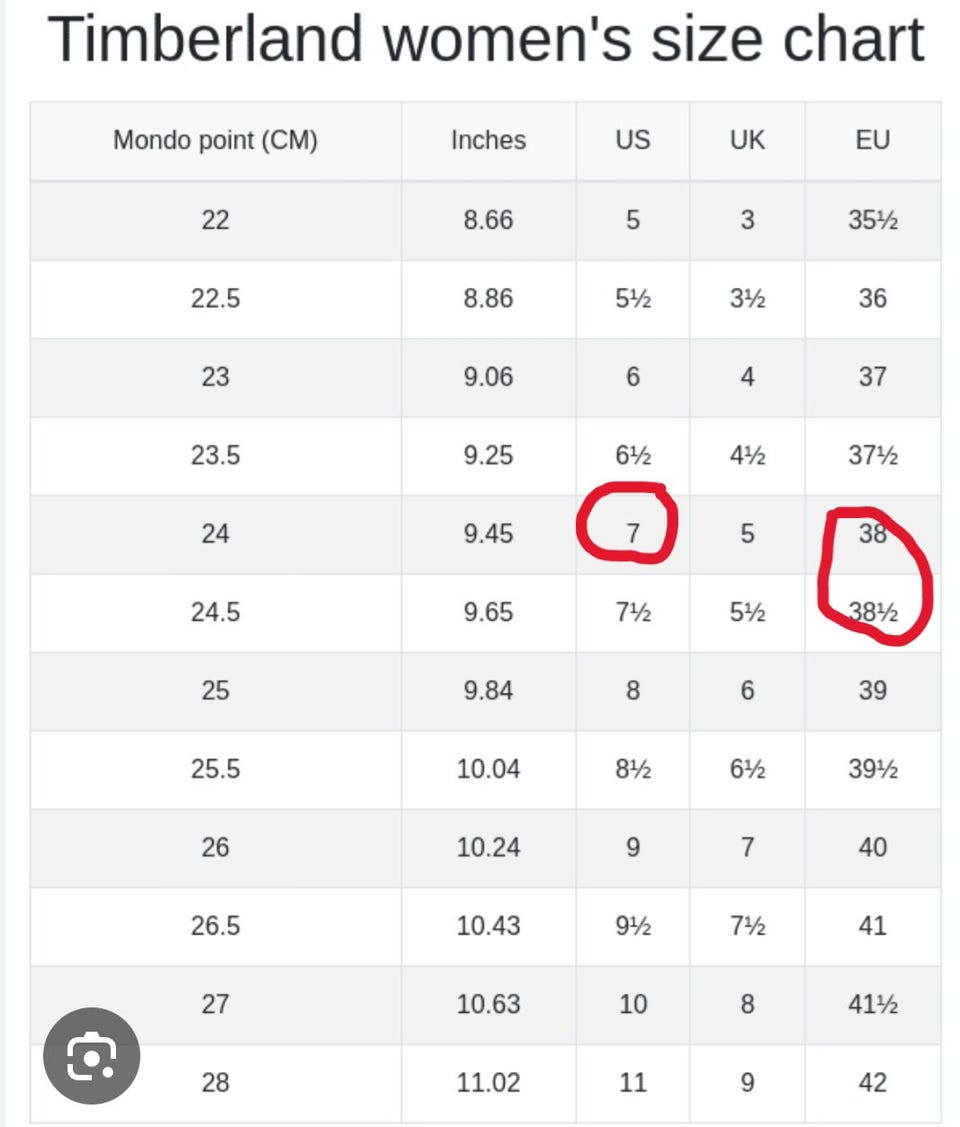Image resolution: width=960 pixels, height=1127 pixels.
Task: Click the US 5½ cell
Action: coord(632,298)
